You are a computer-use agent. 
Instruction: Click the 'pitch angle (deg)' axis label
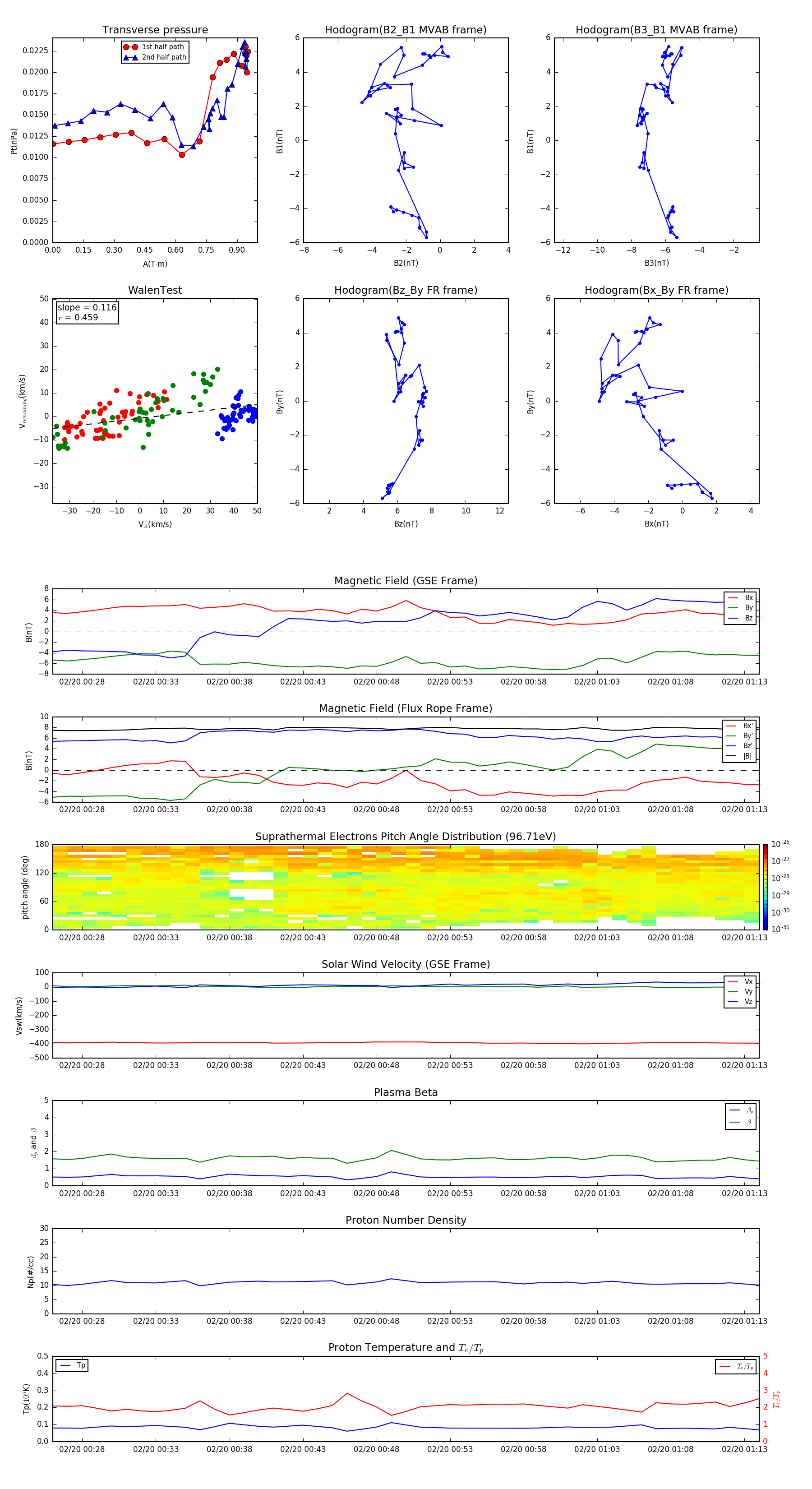[25, 887]
